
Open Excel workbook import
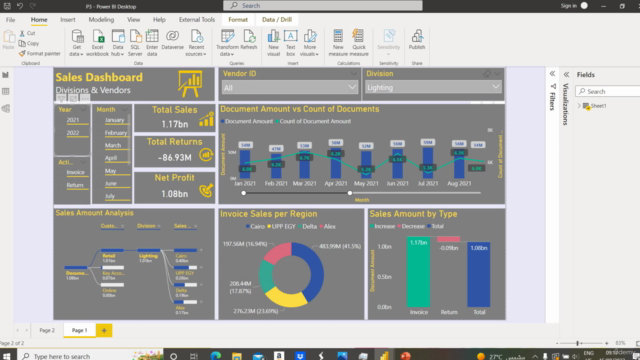pyautogui.click(x=98, y=43)
